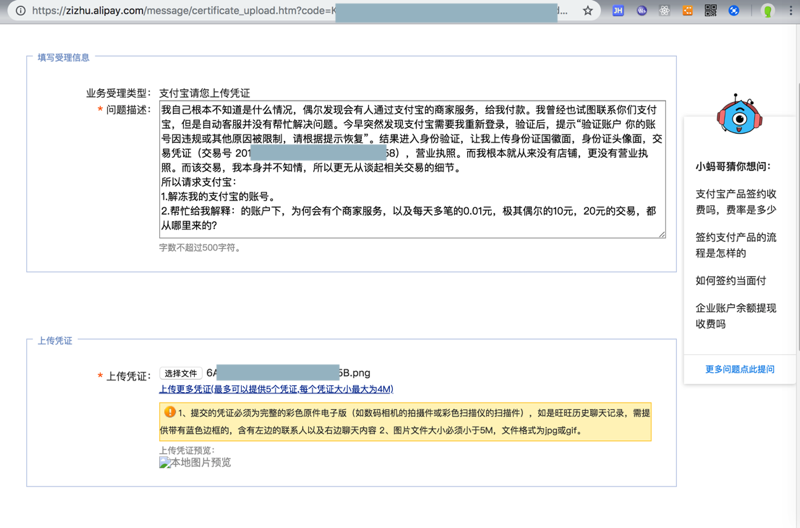The width and height of the screenshot is (800, 528).
Task: Click the site info icon in address bar
Action: click(20, 11)
